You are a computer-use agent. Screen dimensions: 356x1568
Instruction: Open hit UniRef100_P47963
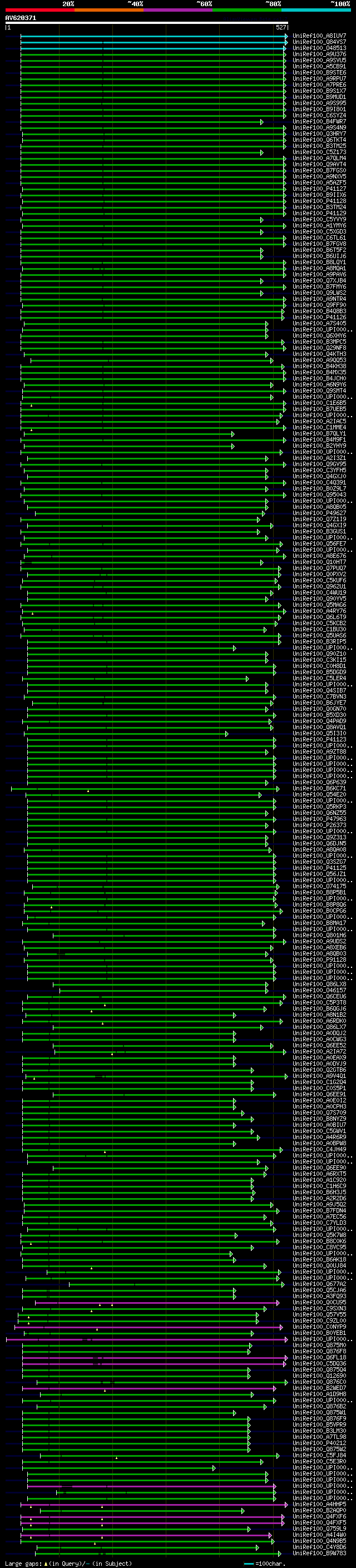319,819
